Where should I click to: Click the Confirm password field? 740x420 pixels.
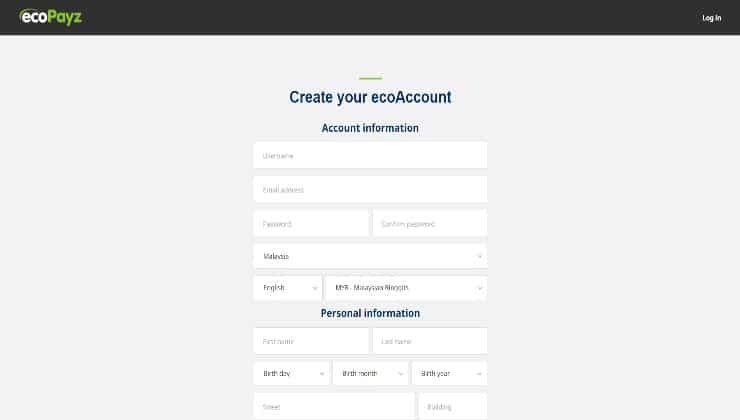tap(429, 224)
